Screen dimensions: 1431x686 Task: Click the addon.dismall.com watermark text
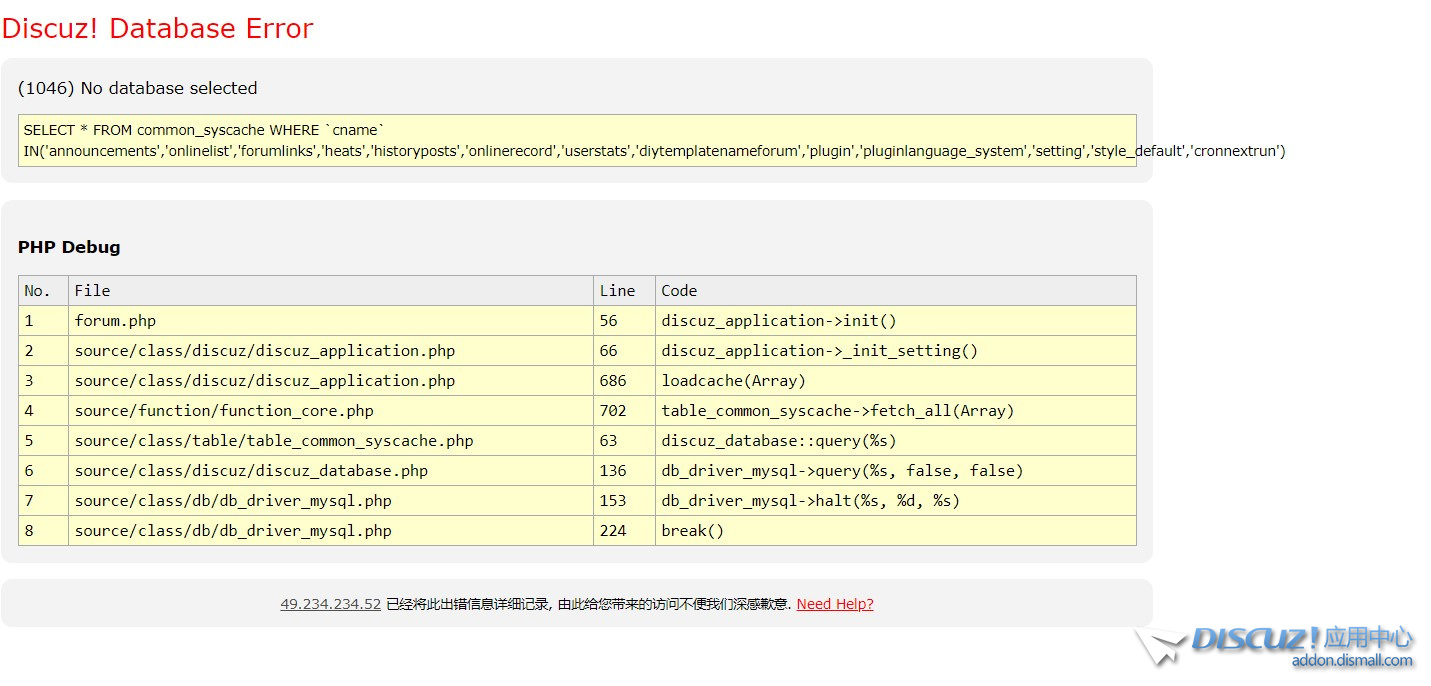tap(1351, 660)
